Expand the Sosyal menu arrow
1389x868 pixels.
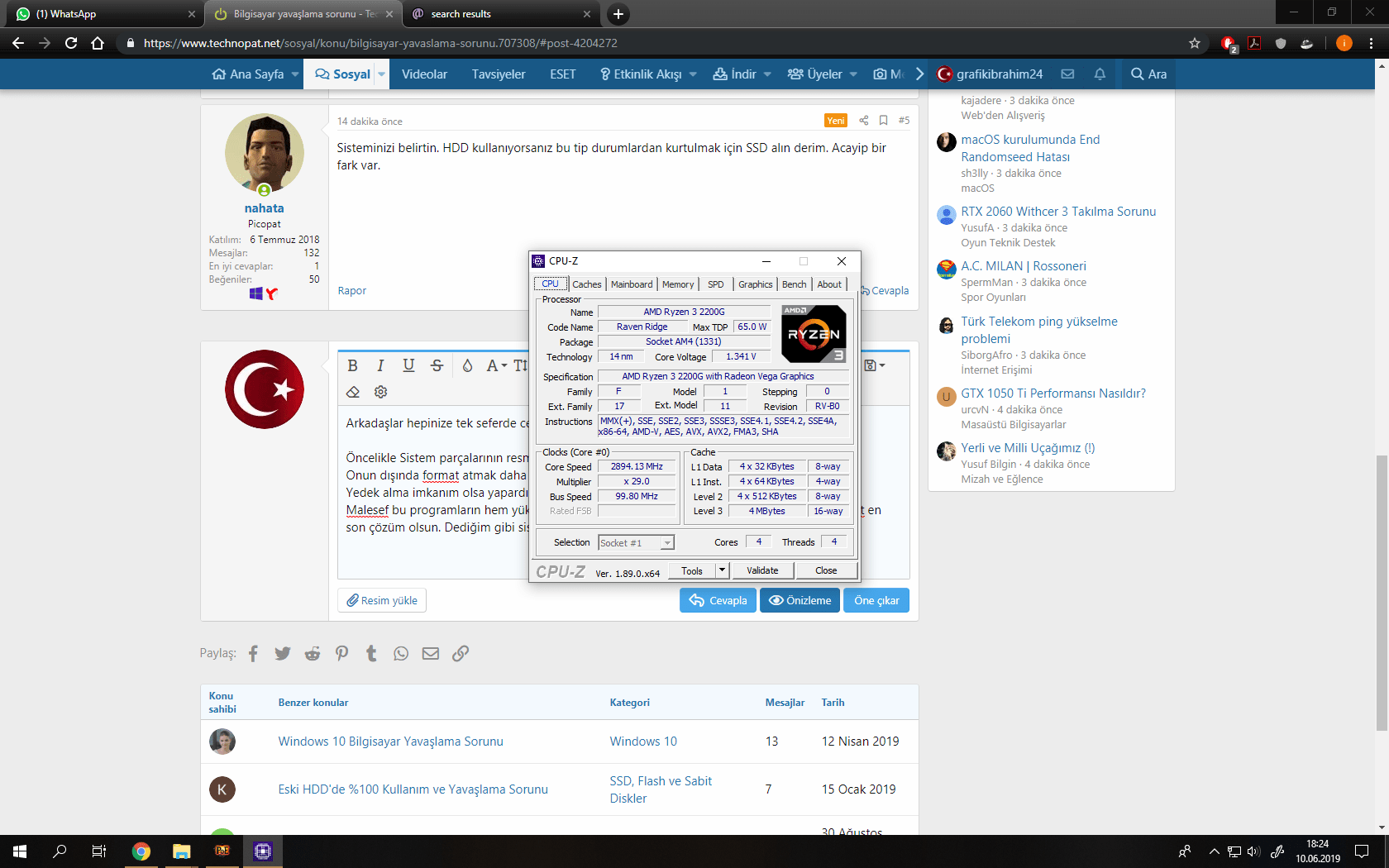382,74
